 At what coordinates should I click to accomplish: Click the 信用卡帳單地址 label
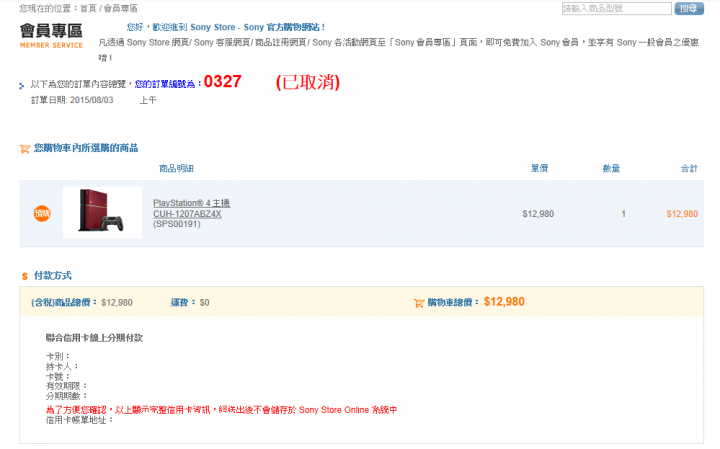click(x=79, y=420)
